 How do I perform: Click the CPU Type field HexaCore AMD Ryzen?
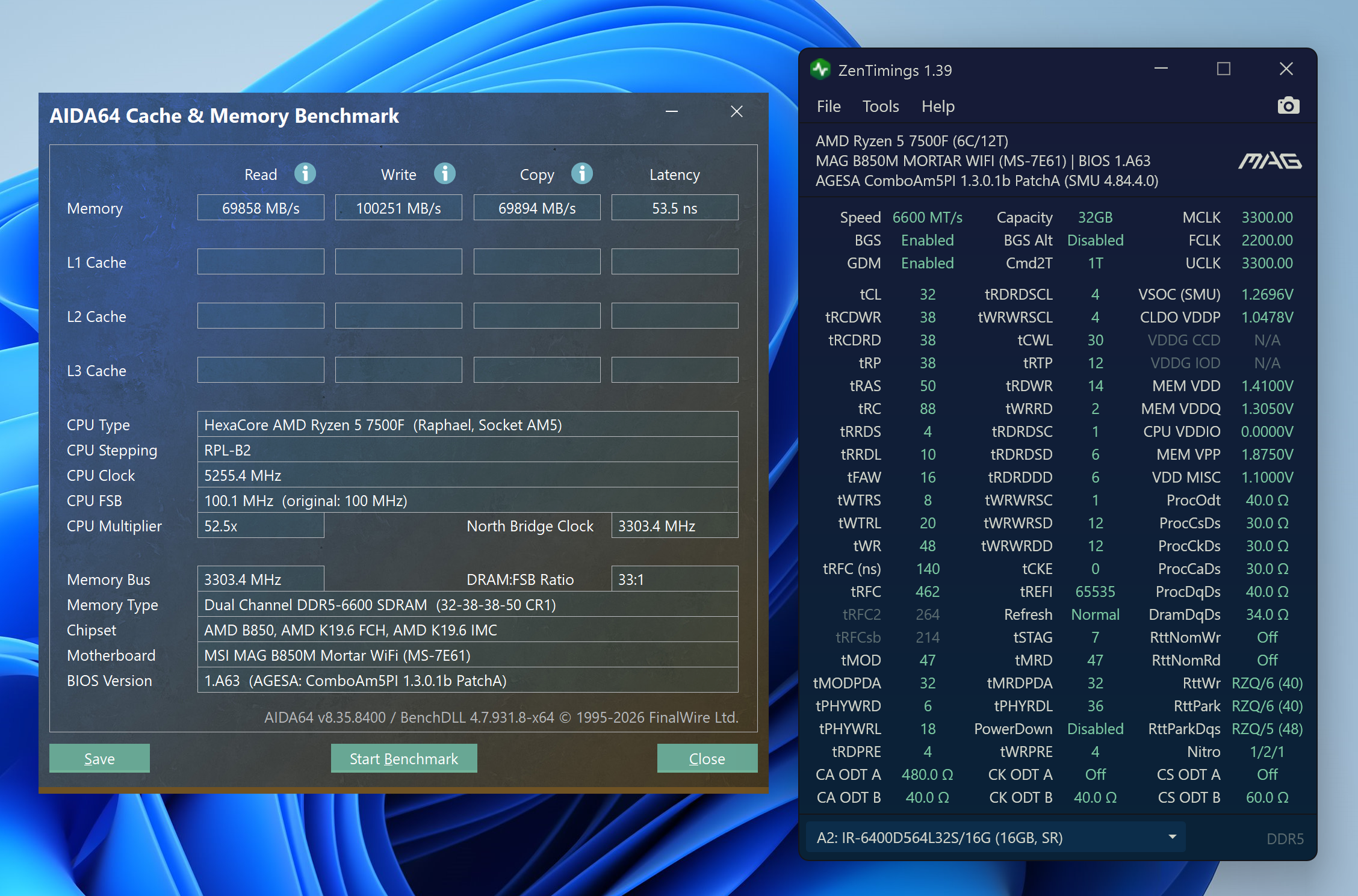468,424
